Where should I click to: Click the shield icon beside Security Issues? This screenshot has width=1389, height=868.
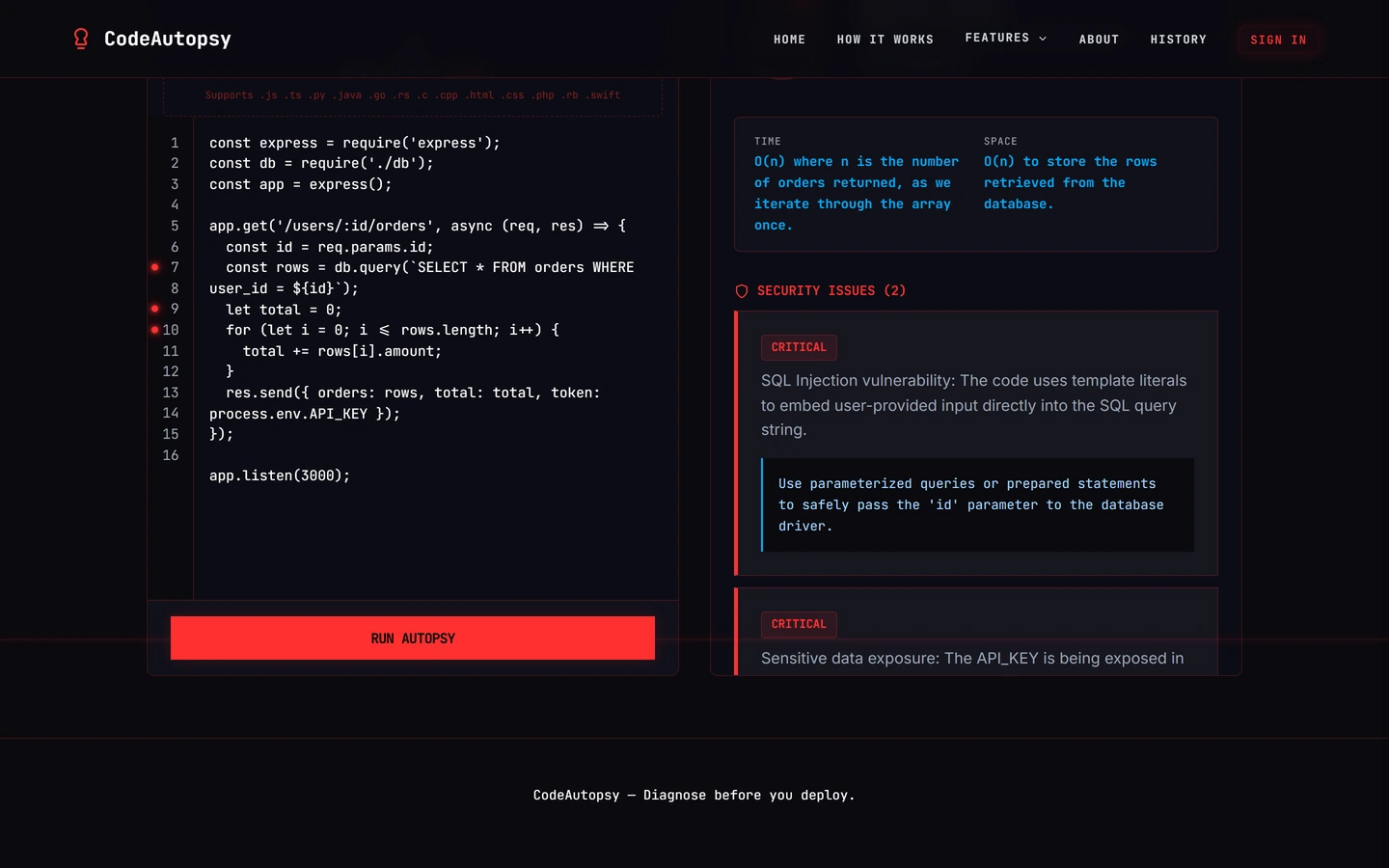coord(742,291)
